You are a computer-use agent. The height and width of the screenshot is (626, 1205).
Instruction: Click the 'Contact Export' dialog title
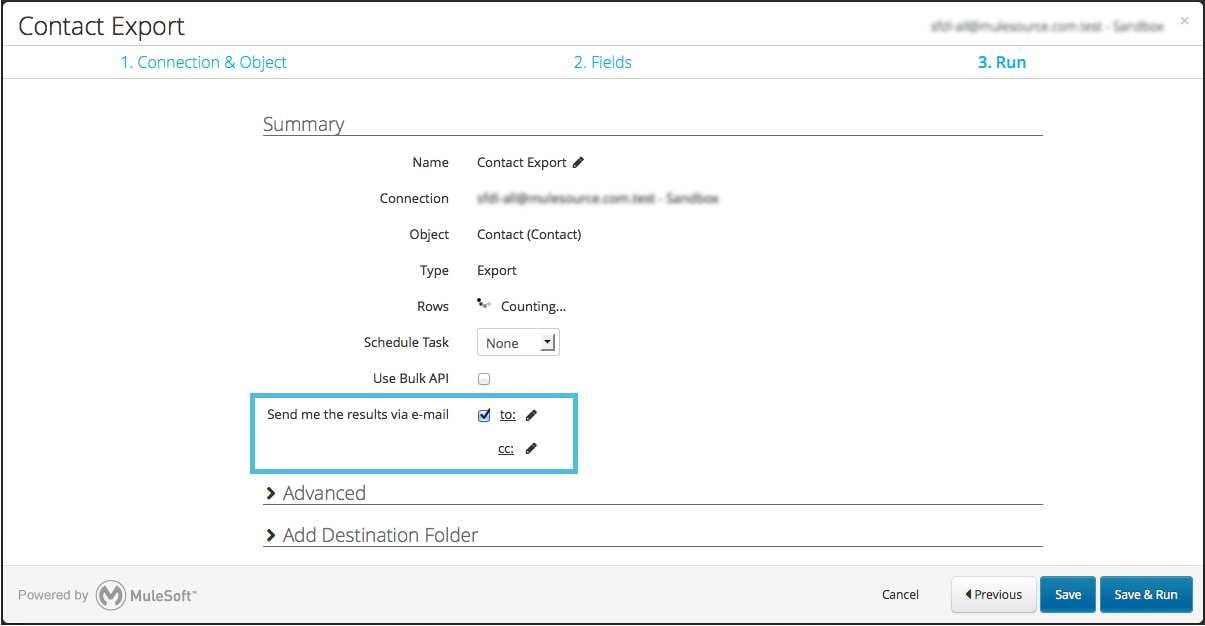point(101,26)
